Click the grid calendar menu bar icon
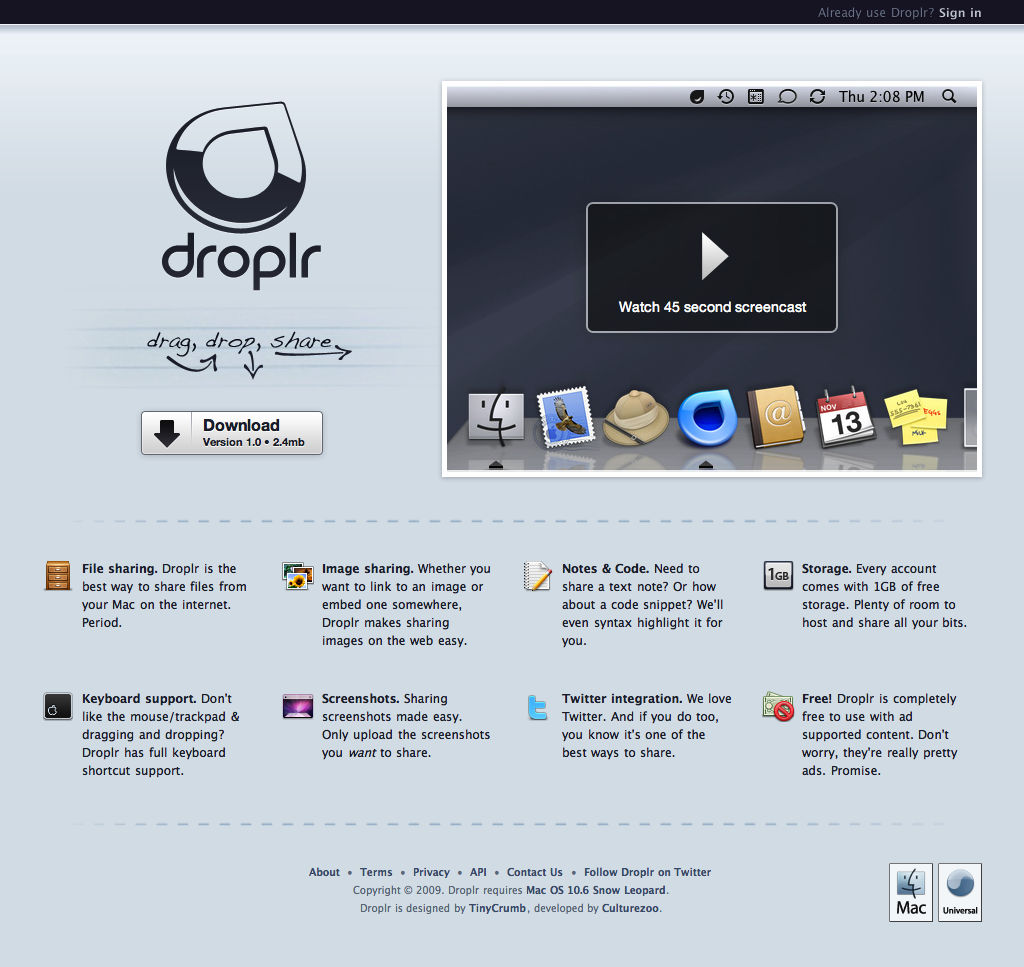Viewport: 1024px width, 967px height. pos(756,97)
